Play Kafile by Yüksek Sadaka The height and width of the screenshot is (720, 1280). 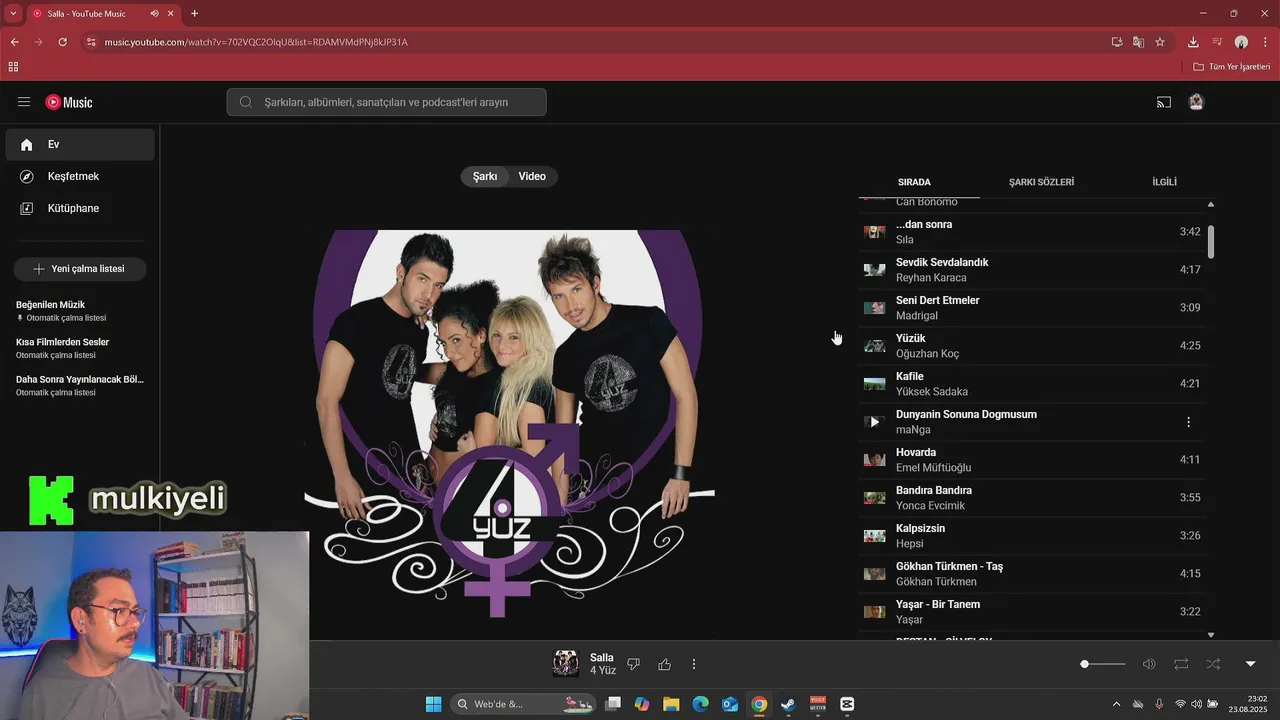point(1033,384)
